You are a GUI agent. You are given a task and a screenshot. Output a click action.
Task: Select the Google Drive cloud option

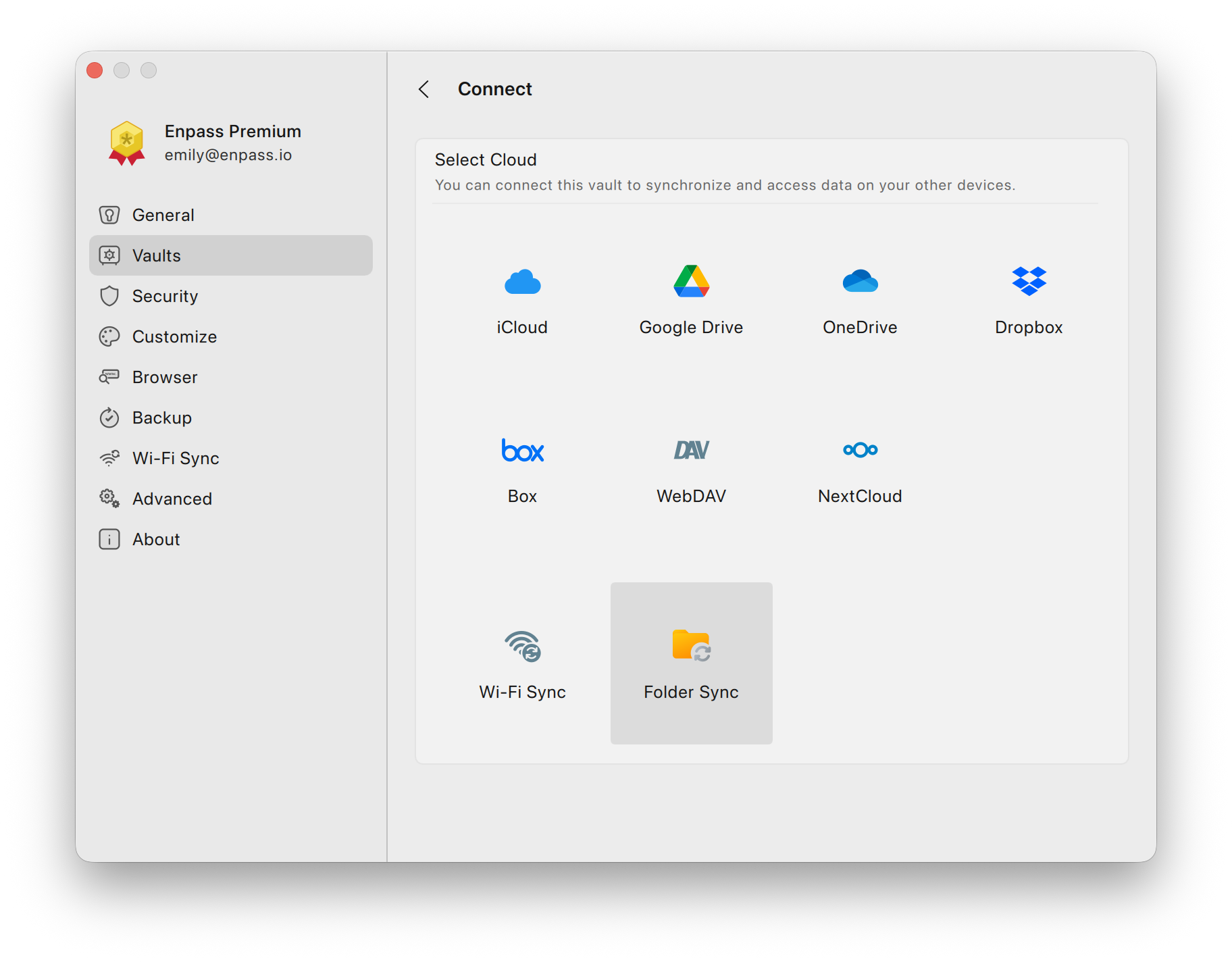[691, 299]
